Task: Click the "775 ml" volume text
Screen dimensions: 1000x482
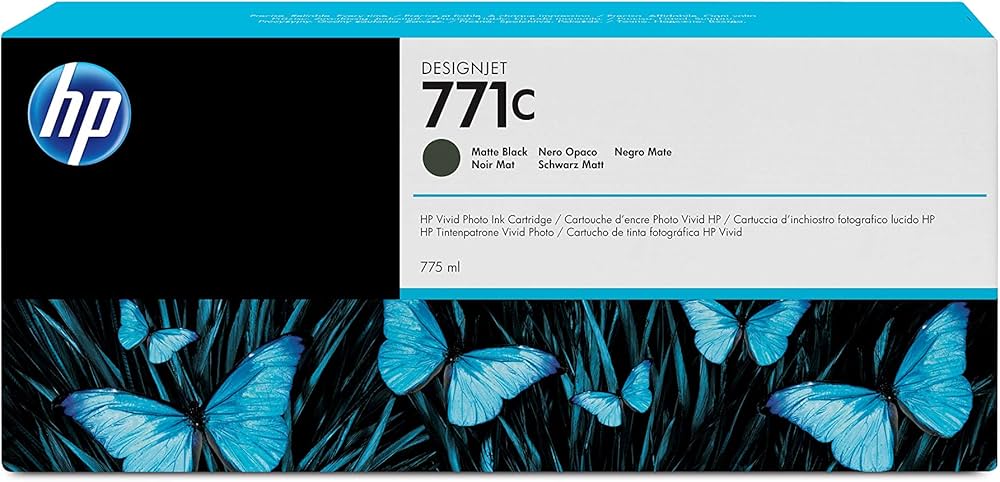Action: 440,268
